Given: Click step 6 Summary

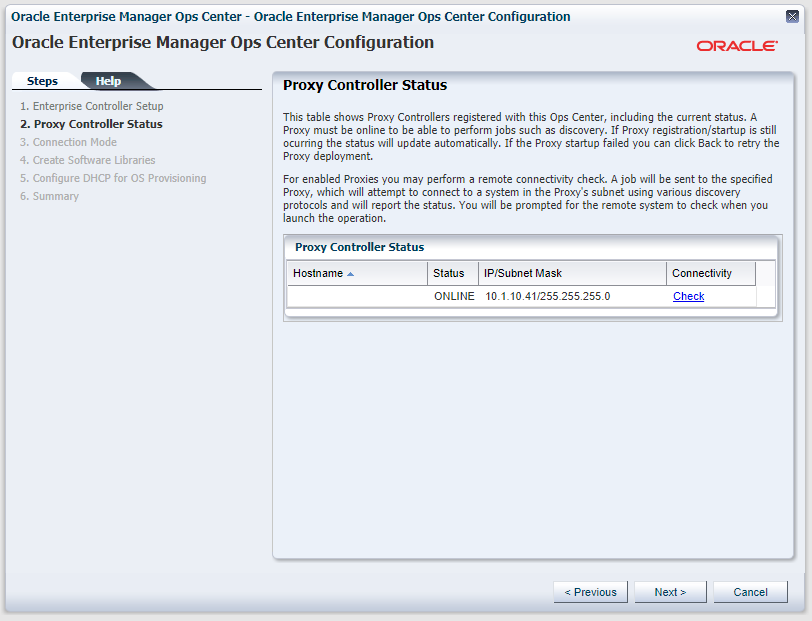Looking at the screenshot, I should coord(49,196).
